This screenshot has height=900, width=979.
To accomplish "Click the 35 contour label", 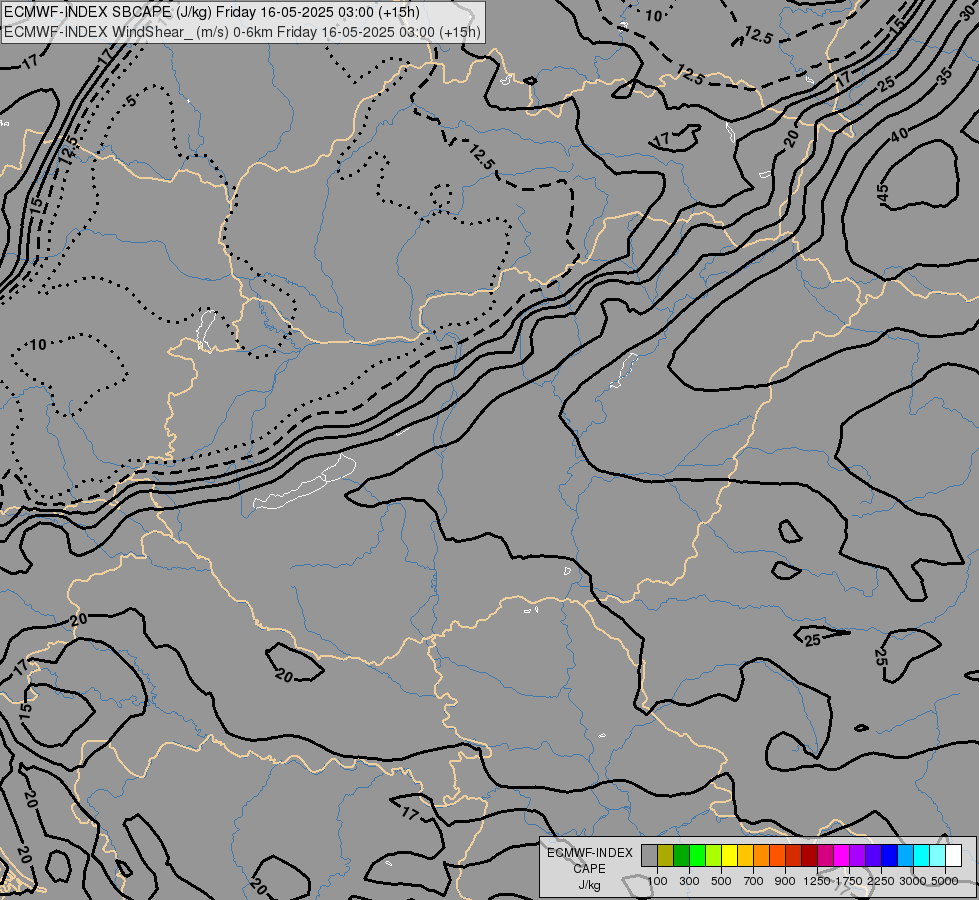I will 944,76.
